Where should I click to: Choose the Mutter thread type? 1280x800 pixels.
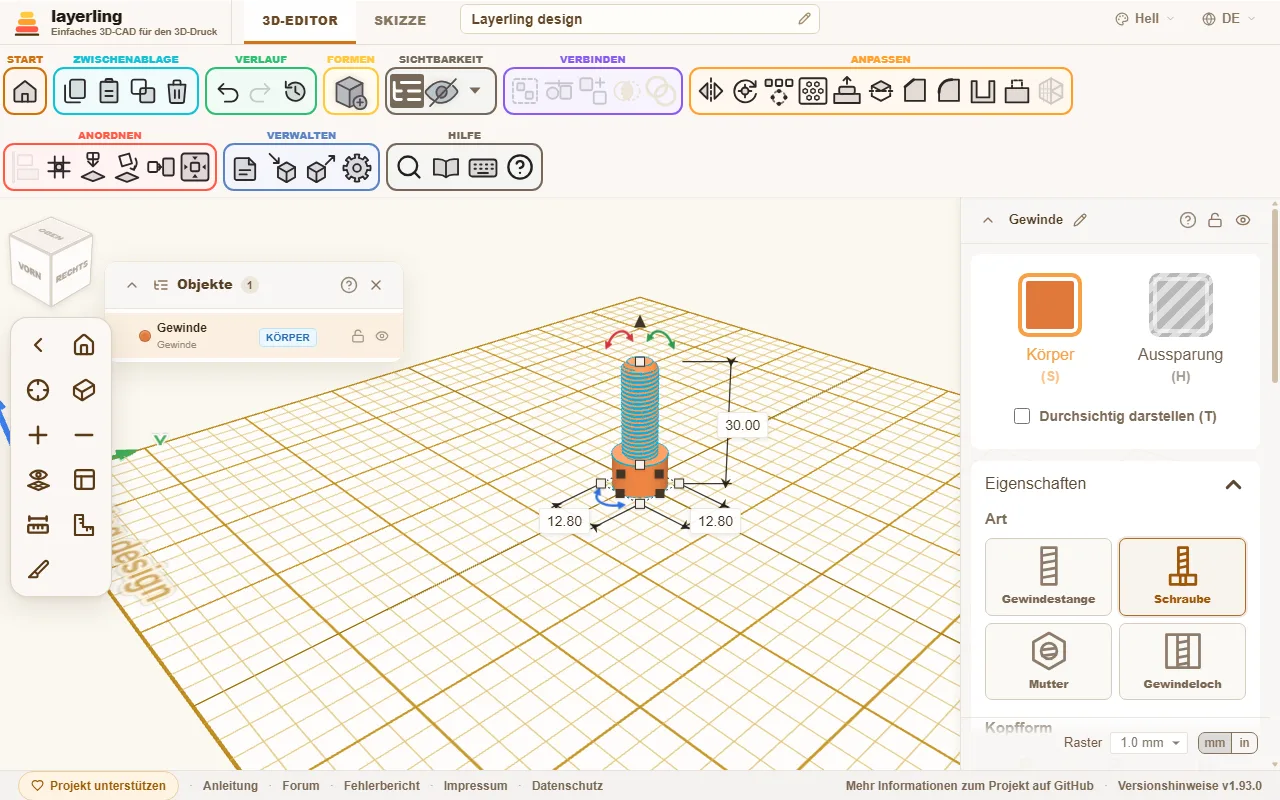point(1048,661)
